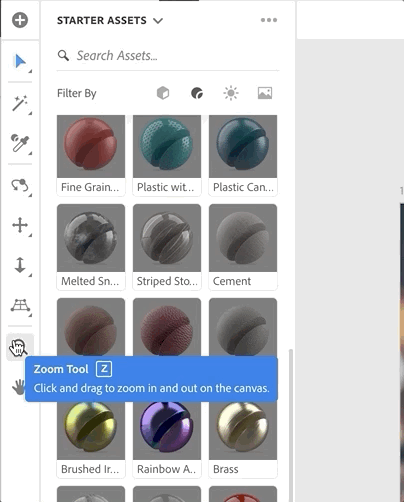This screenshot has width=404, height=502.
Task: Click the search magnifier icon
Action: (63, 55)
